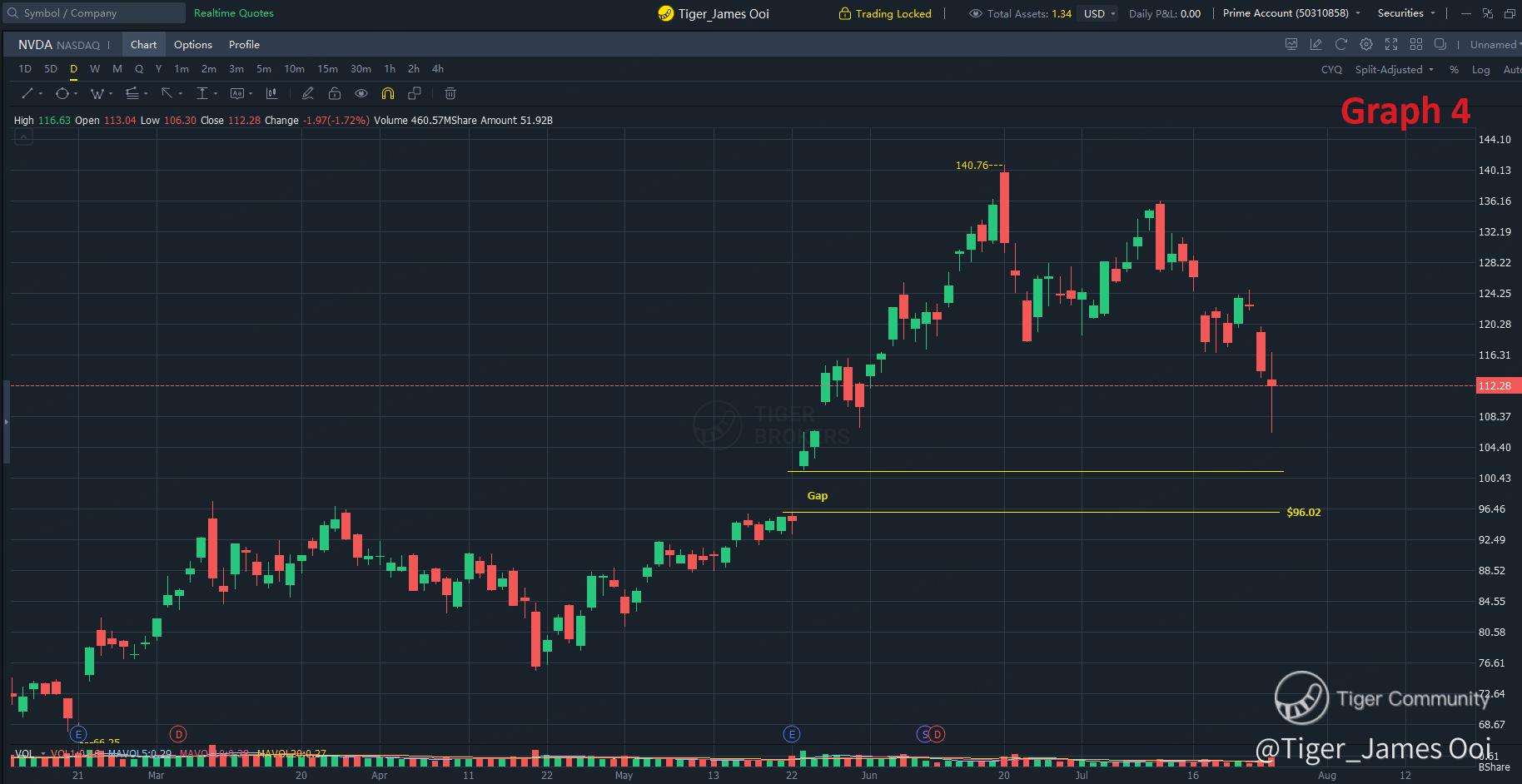This screenshot has height=784, width=1522.
Task: Expand text annotation tool options arrow
Action: 251,94
